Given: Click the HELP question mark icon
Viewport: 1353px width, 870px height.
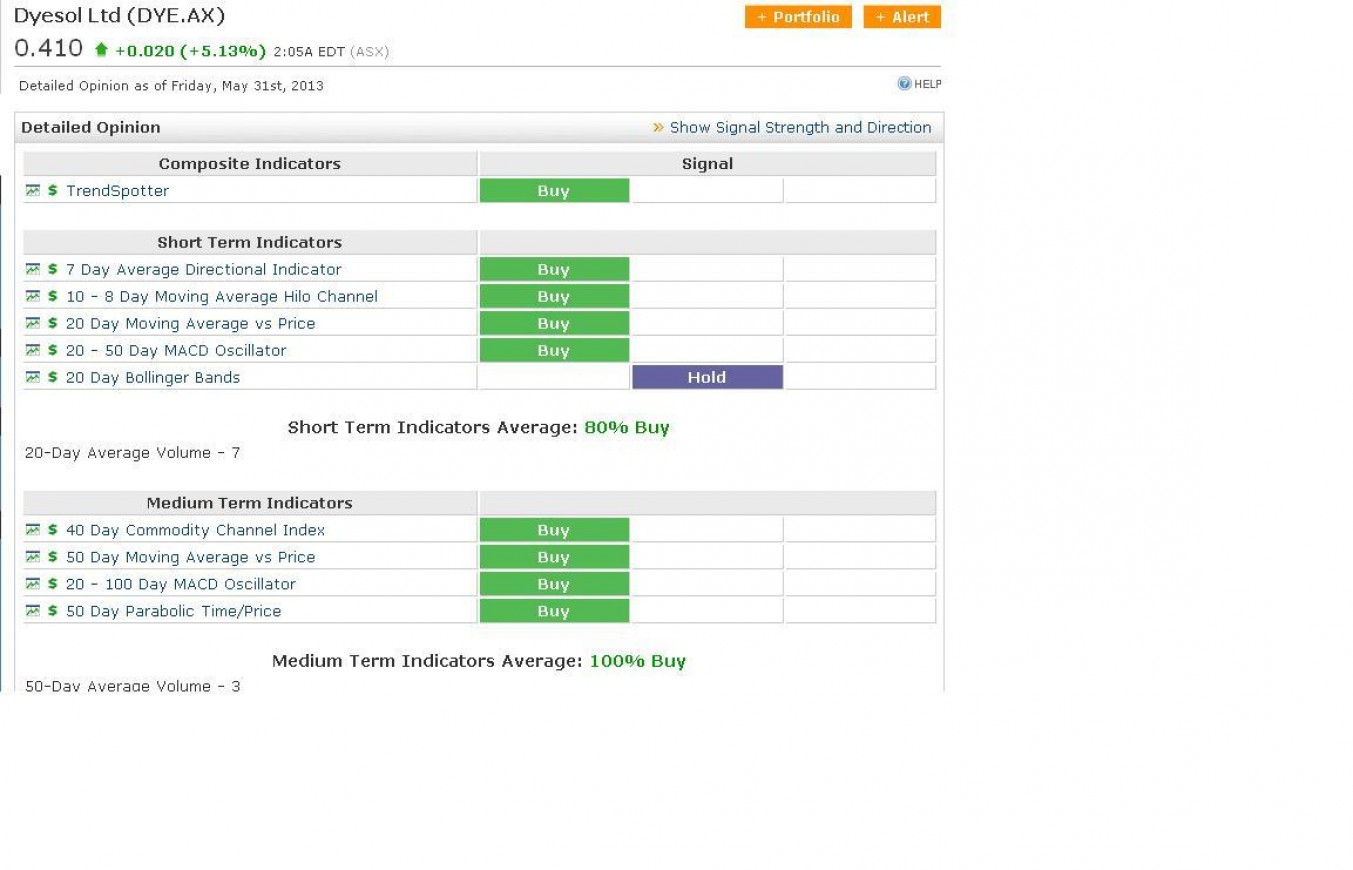Looking at the screenshot, I should [904, 84].
